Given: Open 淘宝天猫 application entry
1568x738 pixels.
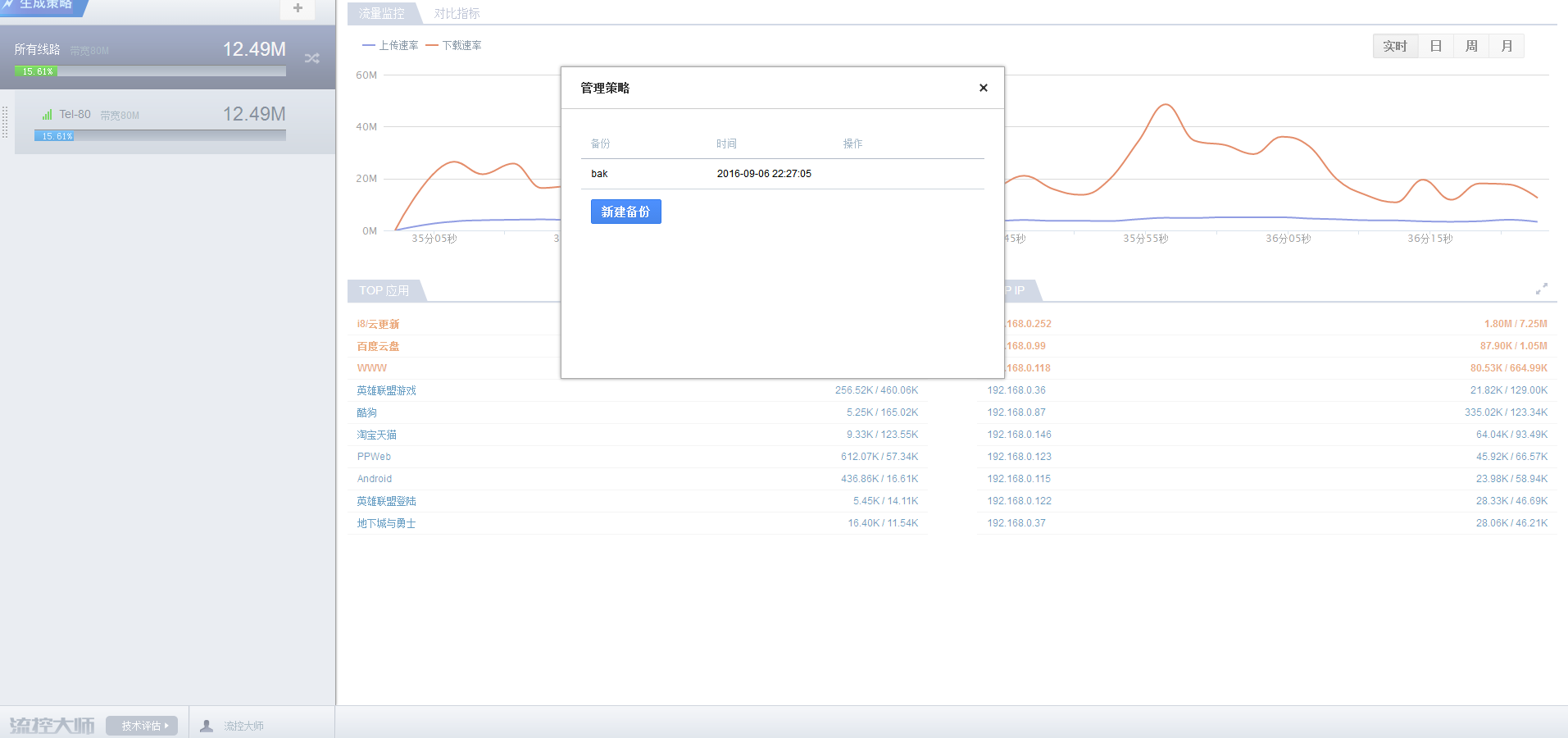Looking at the screenshot, I should coord(376,435).
